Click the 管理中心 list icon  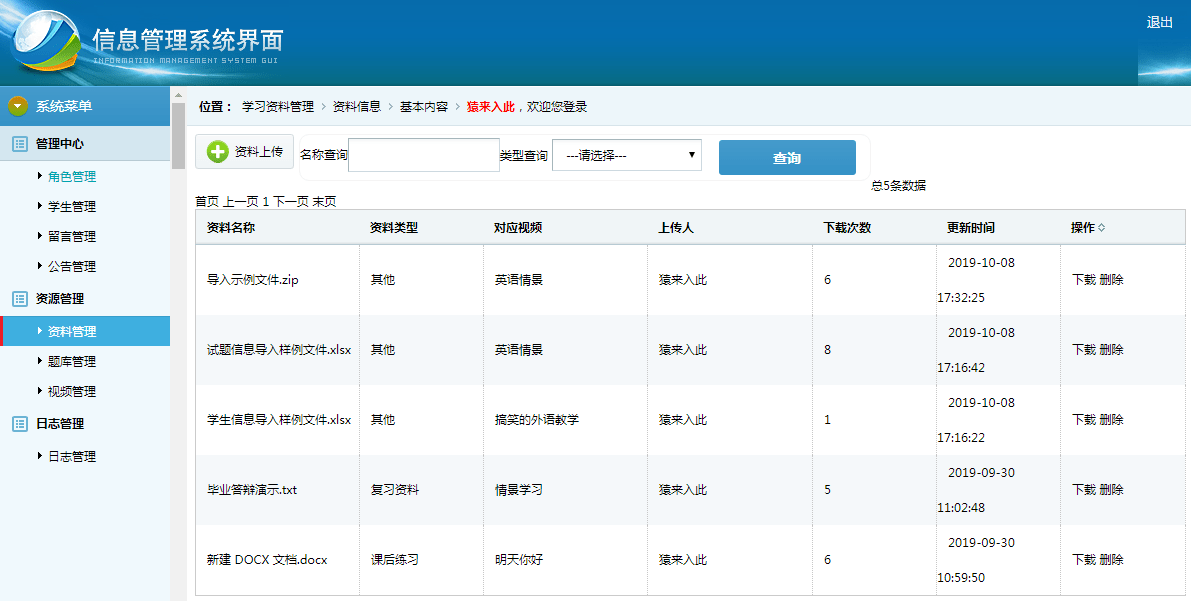[21, 144]
